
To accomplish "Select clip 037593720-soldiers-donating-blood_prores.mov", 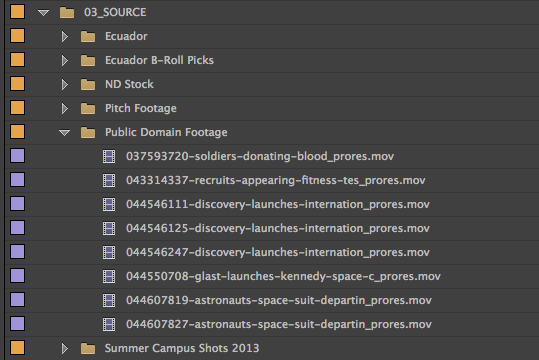I will pyautogui.click(x=260, y=156).
